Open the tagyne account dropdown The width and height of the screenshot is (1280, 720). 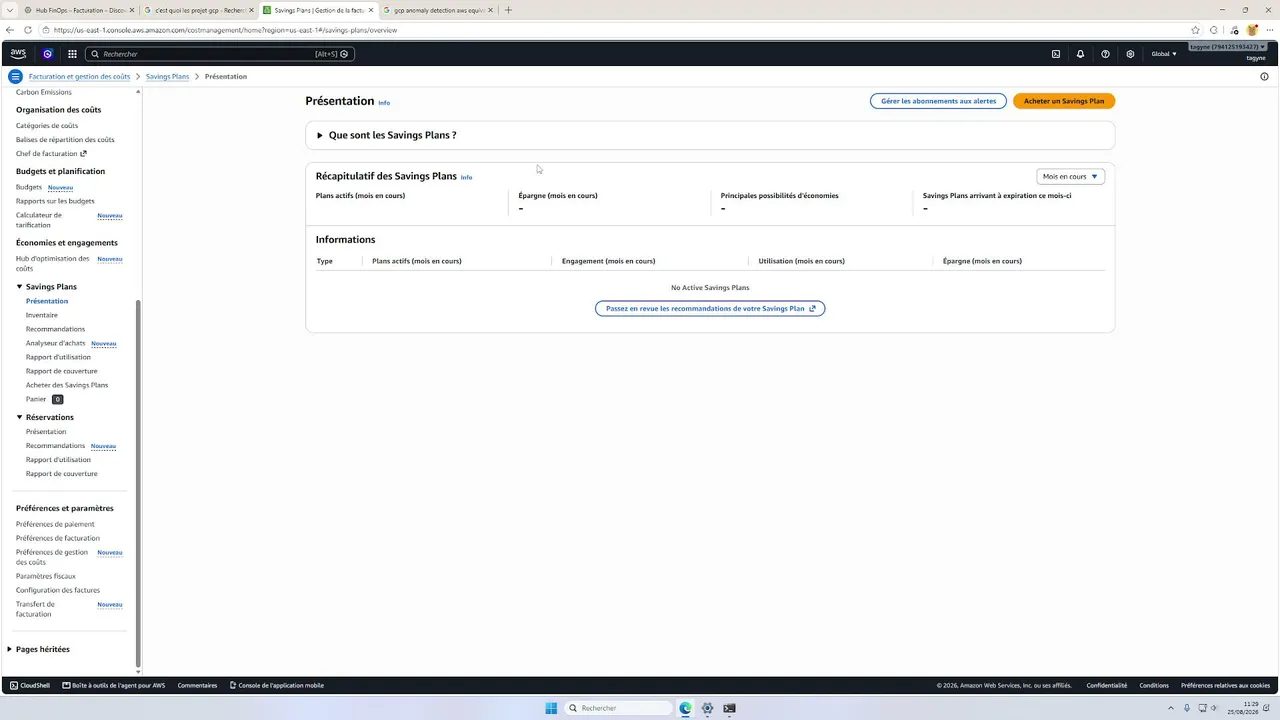point(1229,47)
